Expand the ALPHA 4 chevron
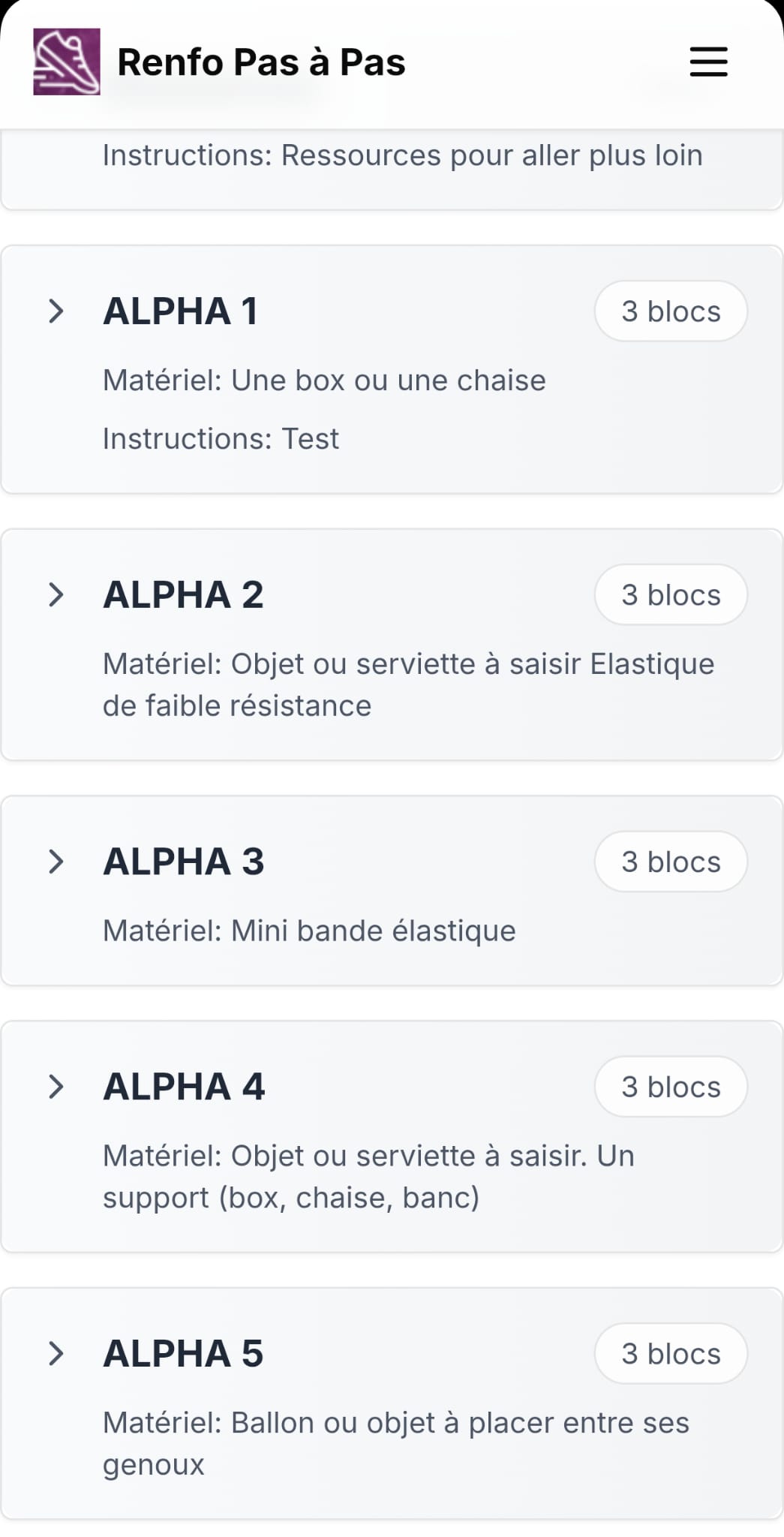The width and height of the screenshot is (784, 1537). coord(56,1087)
